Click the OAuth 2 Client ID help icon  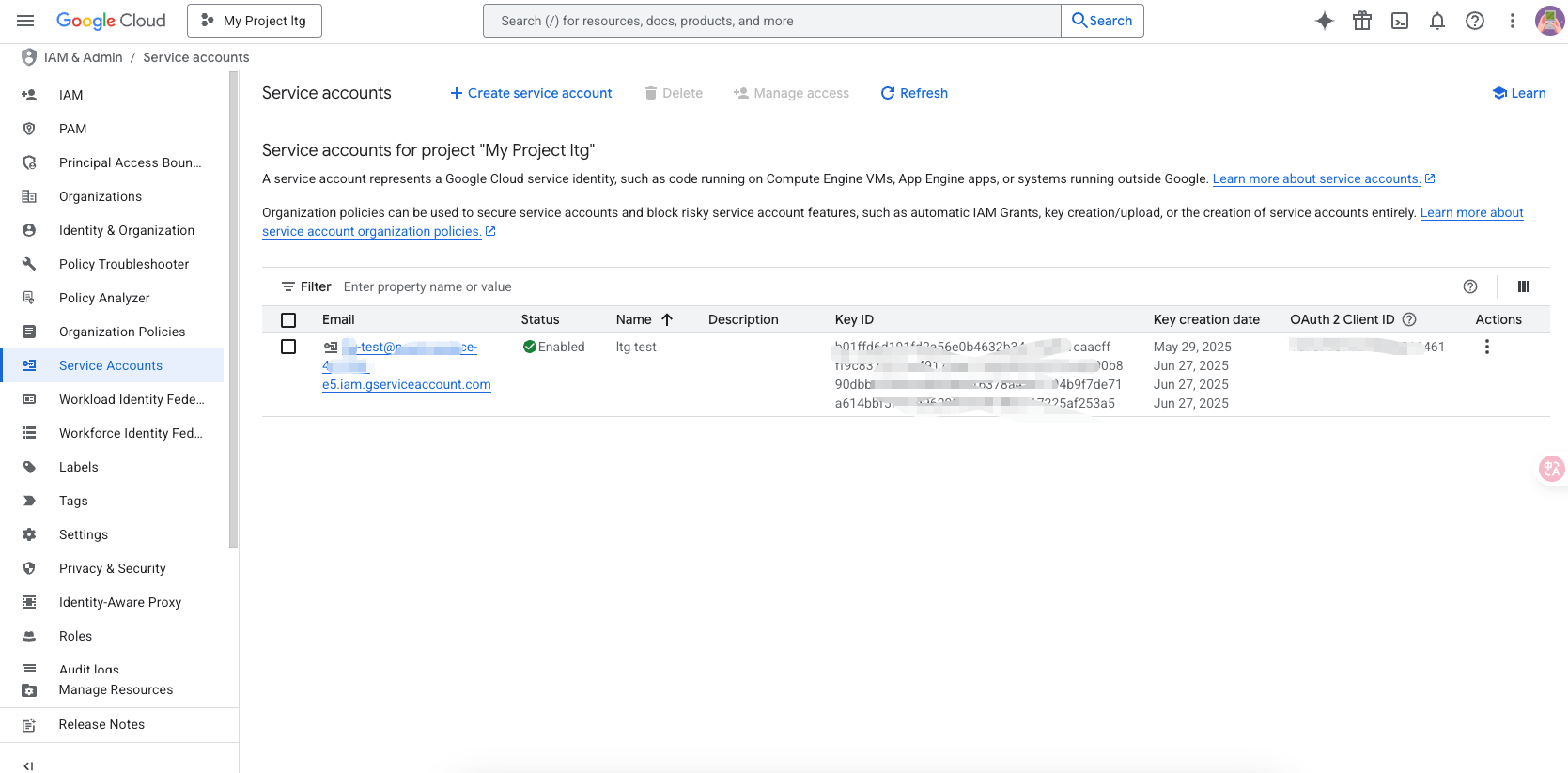point(1408,319)
